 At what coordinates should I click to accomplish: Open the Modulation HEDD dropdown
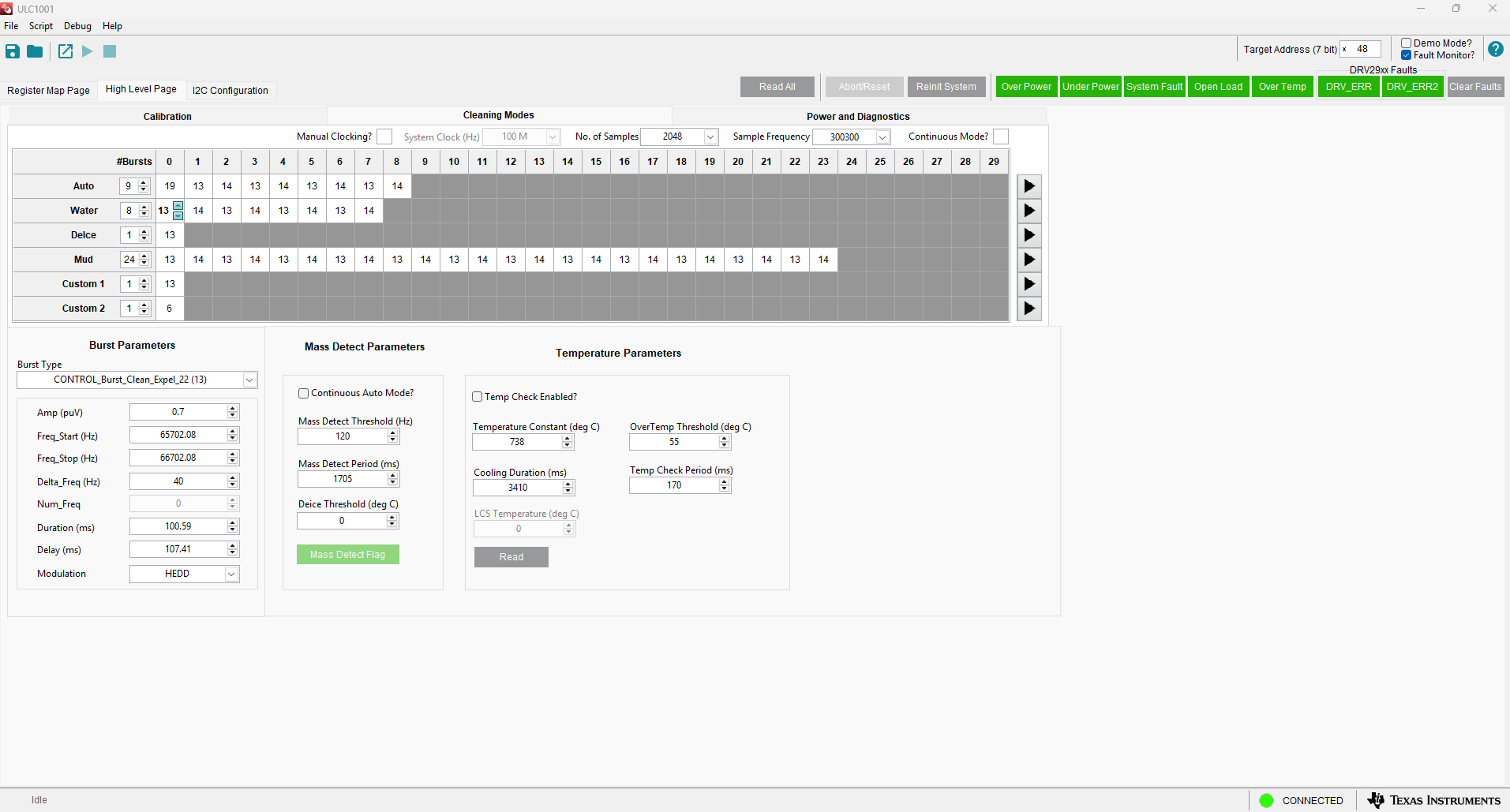pos(231,574)
